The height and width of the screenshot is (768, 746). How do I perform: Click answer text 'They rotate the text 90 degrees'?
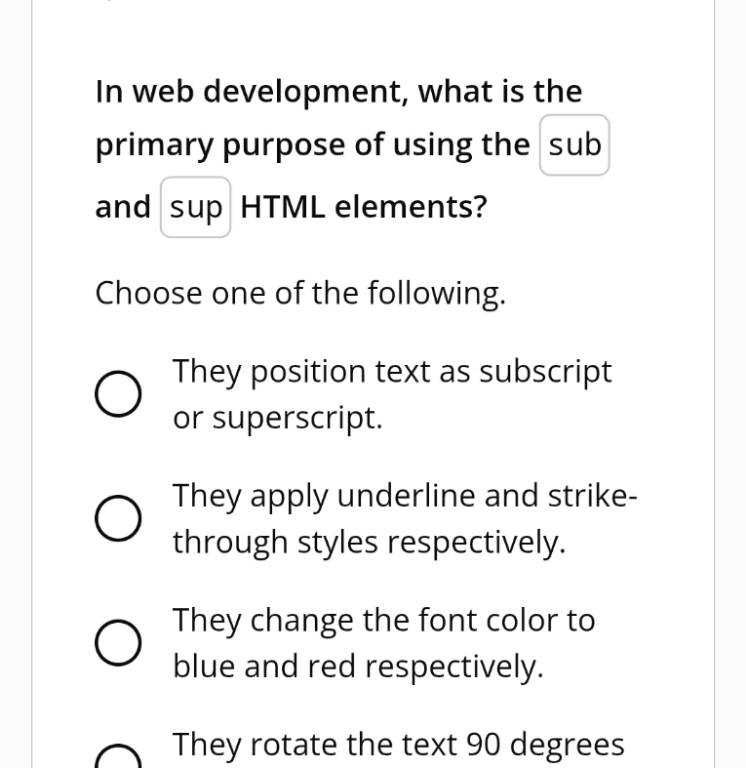pos(398,744)
